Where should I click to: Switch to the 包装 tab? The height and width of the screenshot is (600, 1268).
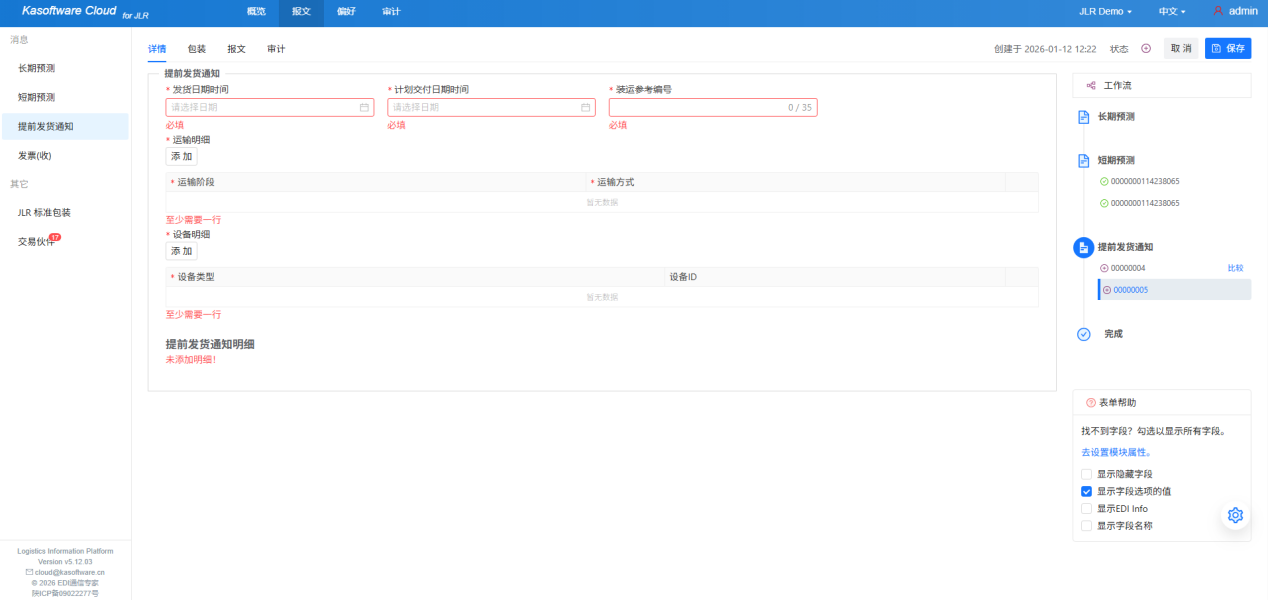coord(197,49)
